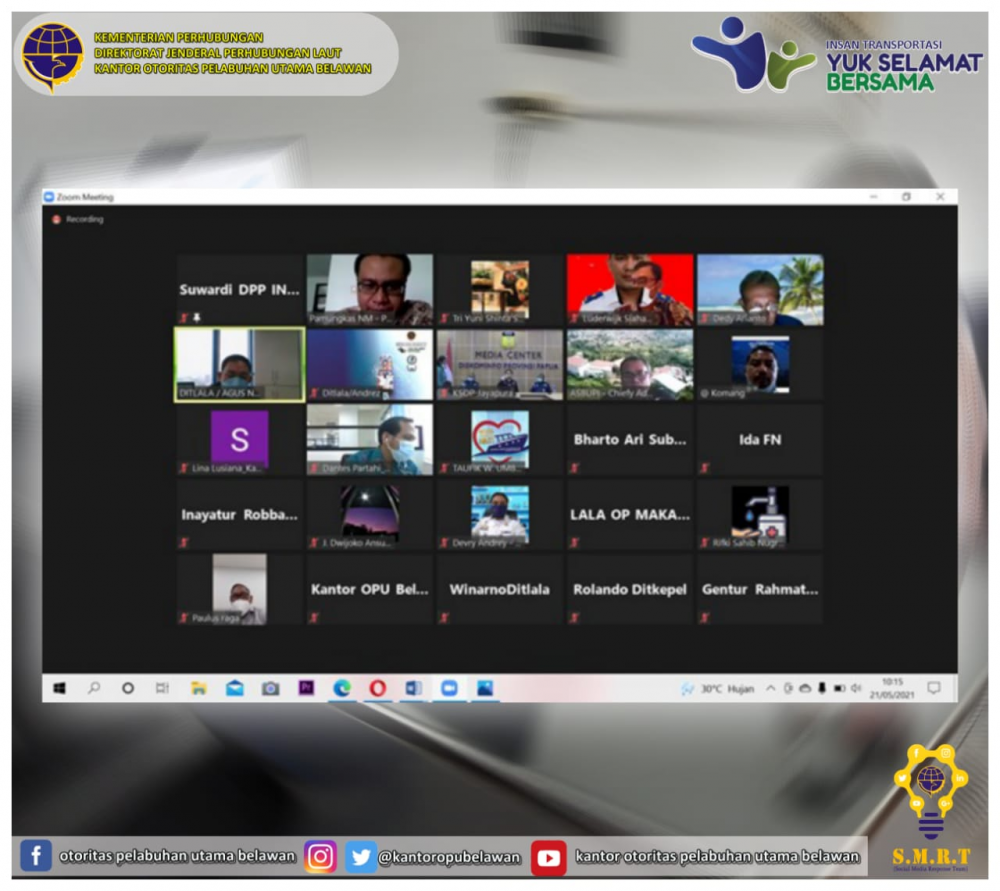1000x891 pixels.
Task: Select the Rolando Ditkepel participant tile
Action: pyautogui.click(x=630, y=589)
